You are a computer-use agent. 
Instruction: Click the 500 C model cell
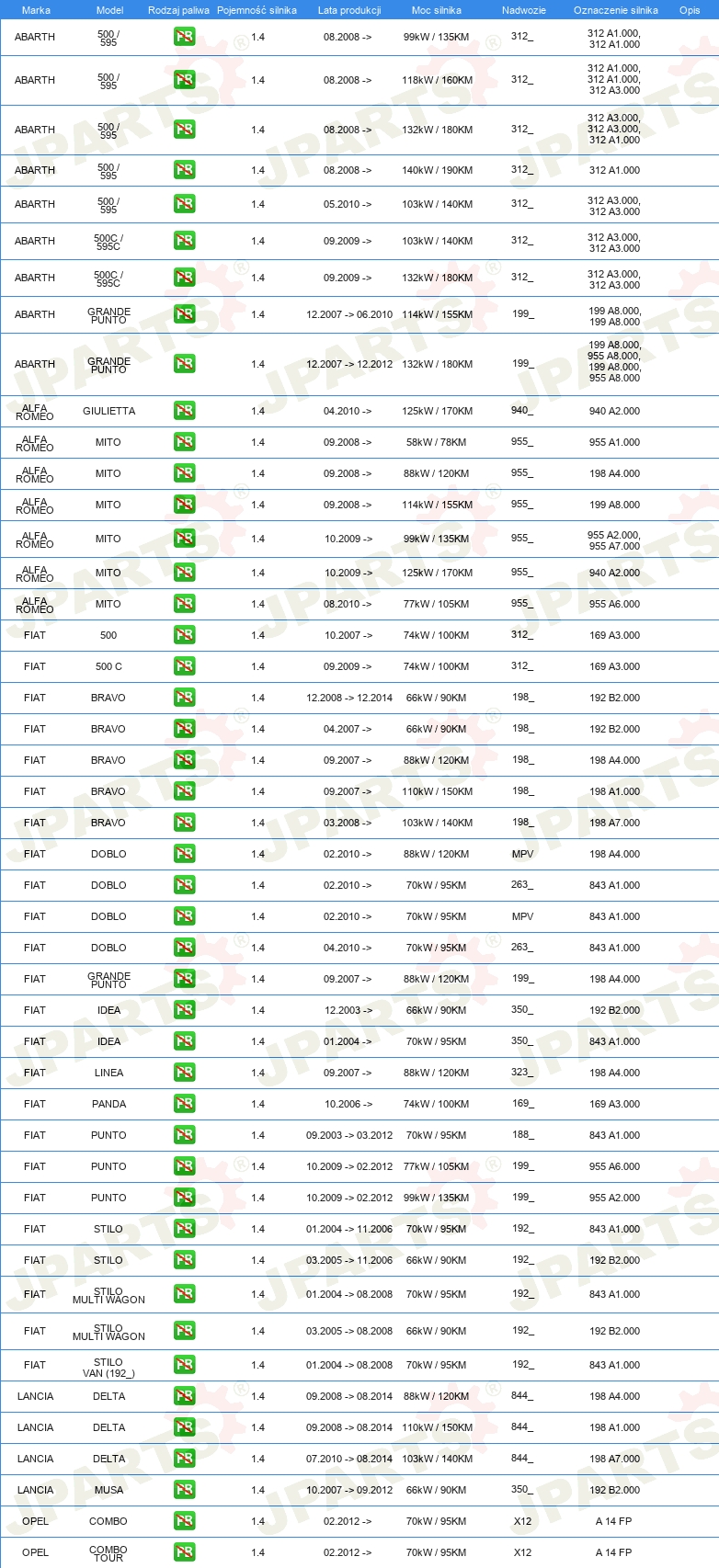coord(108,666)
